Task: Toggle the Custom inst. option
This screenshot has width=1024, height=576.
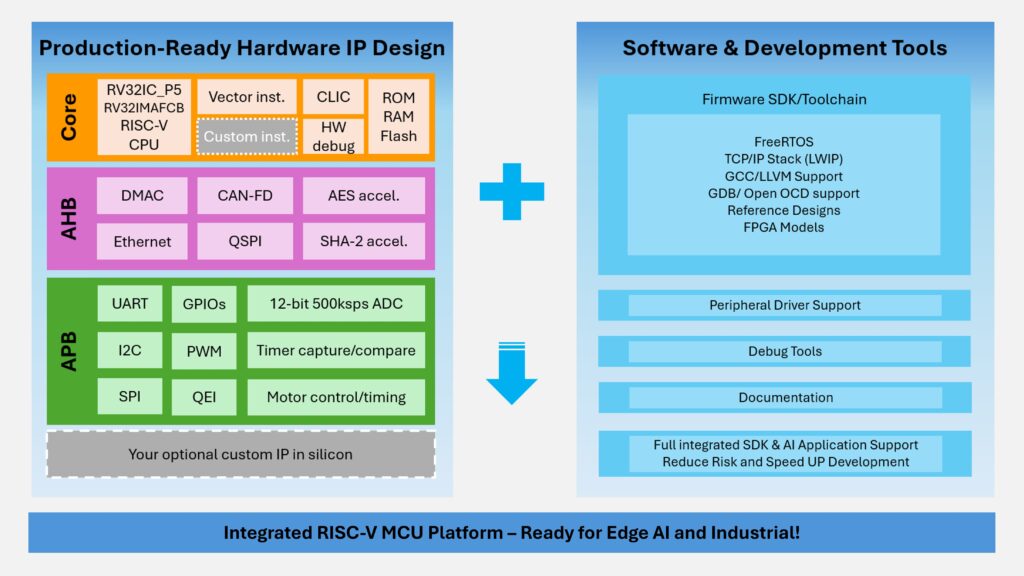Action: tap(246, 137)
